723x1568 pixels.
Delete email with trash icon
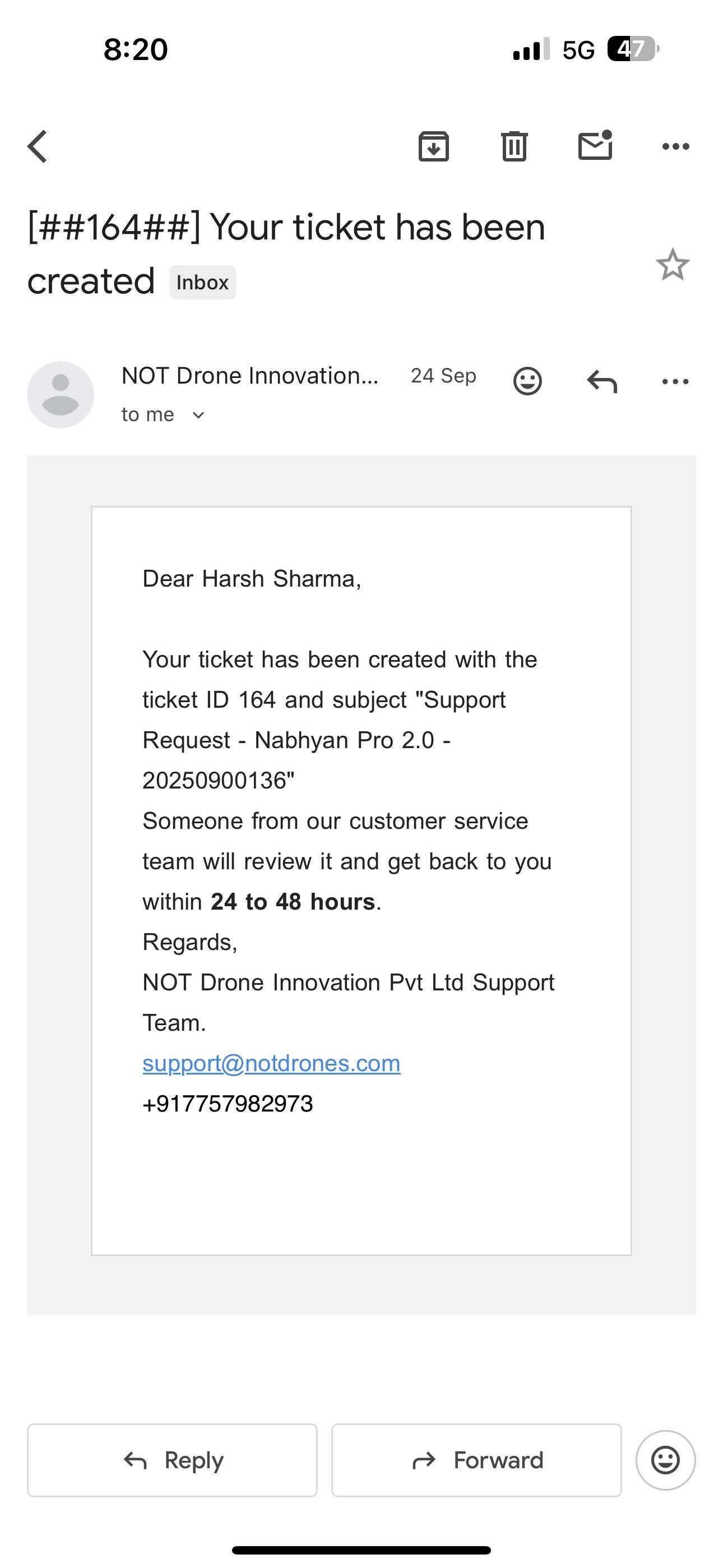(x=515, y=147)
